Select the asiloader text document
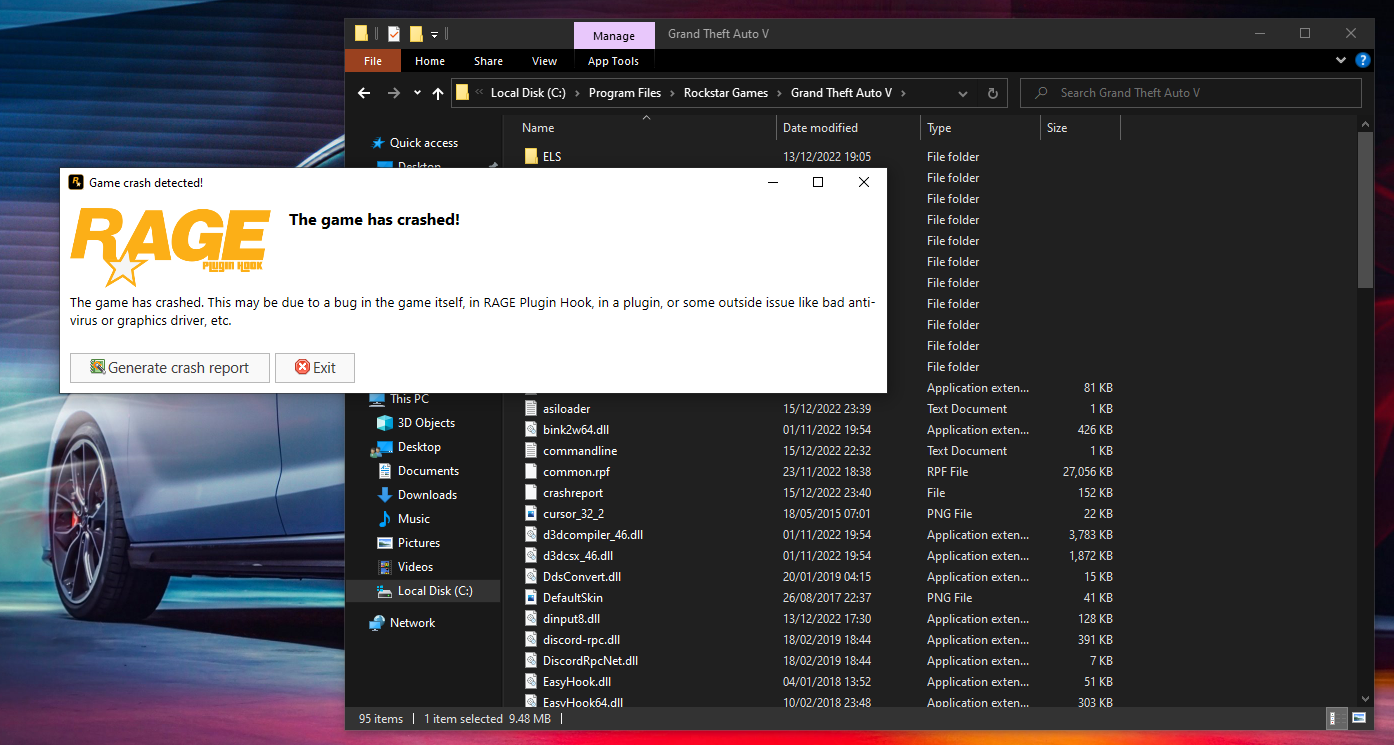 click(x=566, y=409)
